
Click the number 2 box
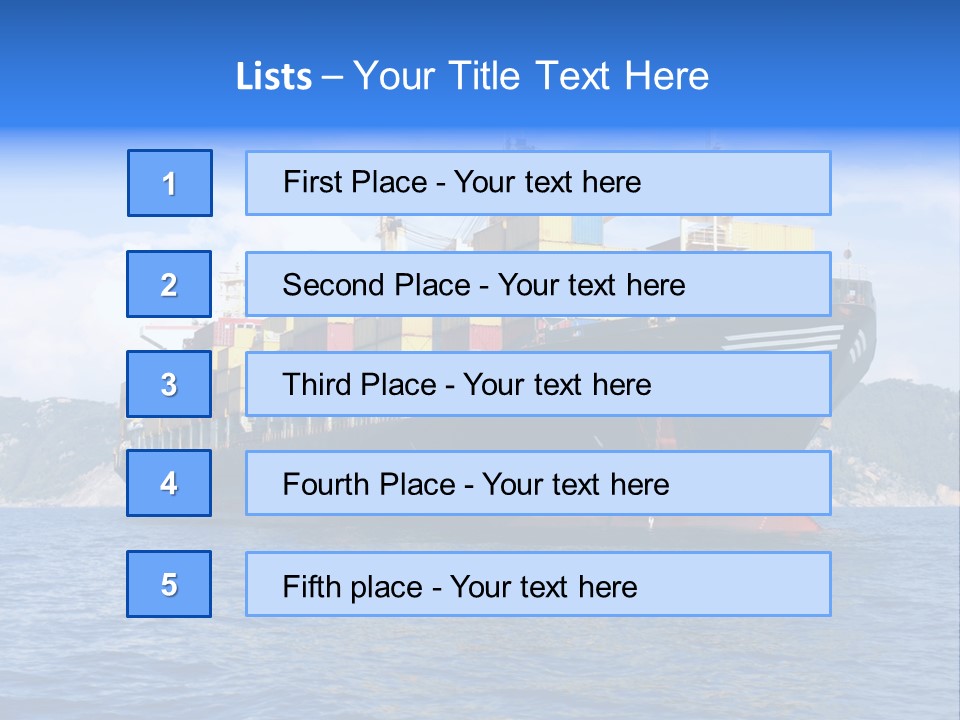click(169, 284)
